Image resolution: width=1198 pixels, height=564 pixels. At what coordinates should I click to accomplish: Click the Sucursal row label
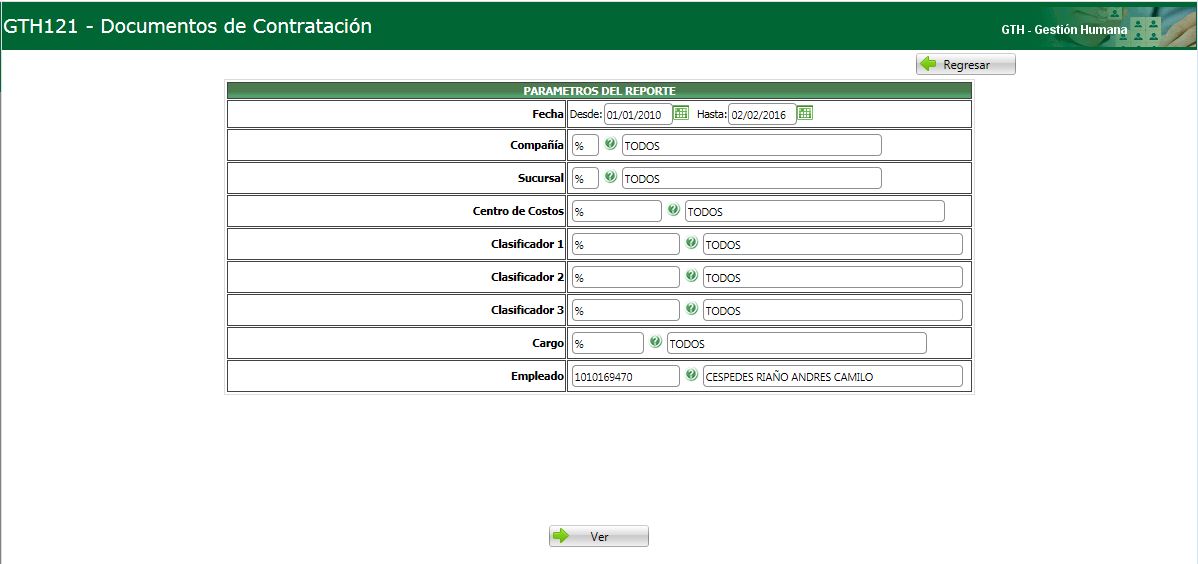tap(540, 178)
